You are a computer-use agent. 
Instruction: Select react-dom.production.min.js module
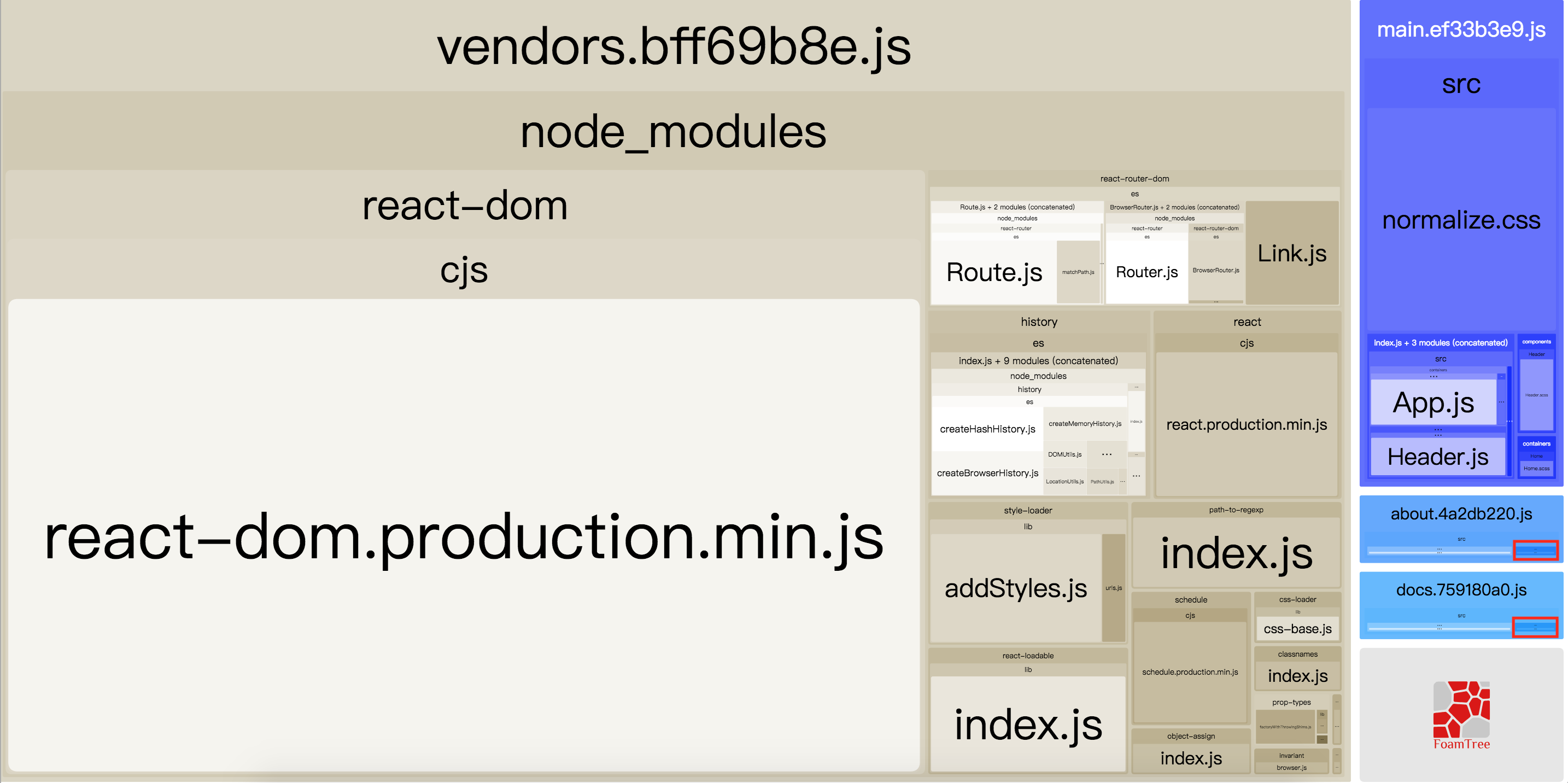(x=464, y=536)
